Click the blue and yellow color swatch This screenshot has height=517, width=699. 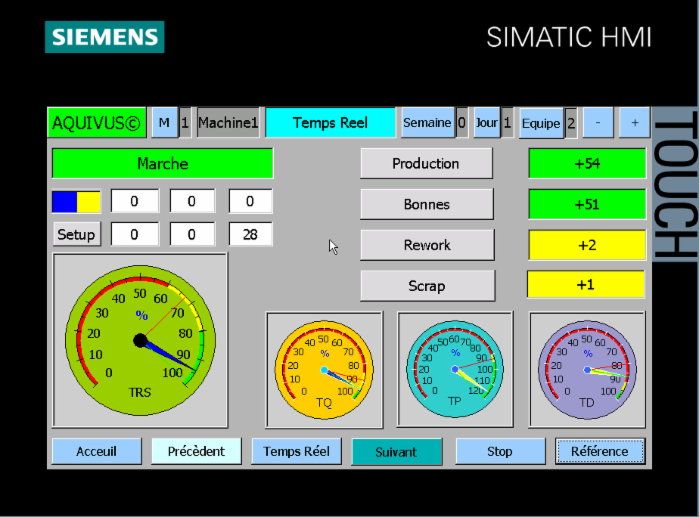[76, 202]
